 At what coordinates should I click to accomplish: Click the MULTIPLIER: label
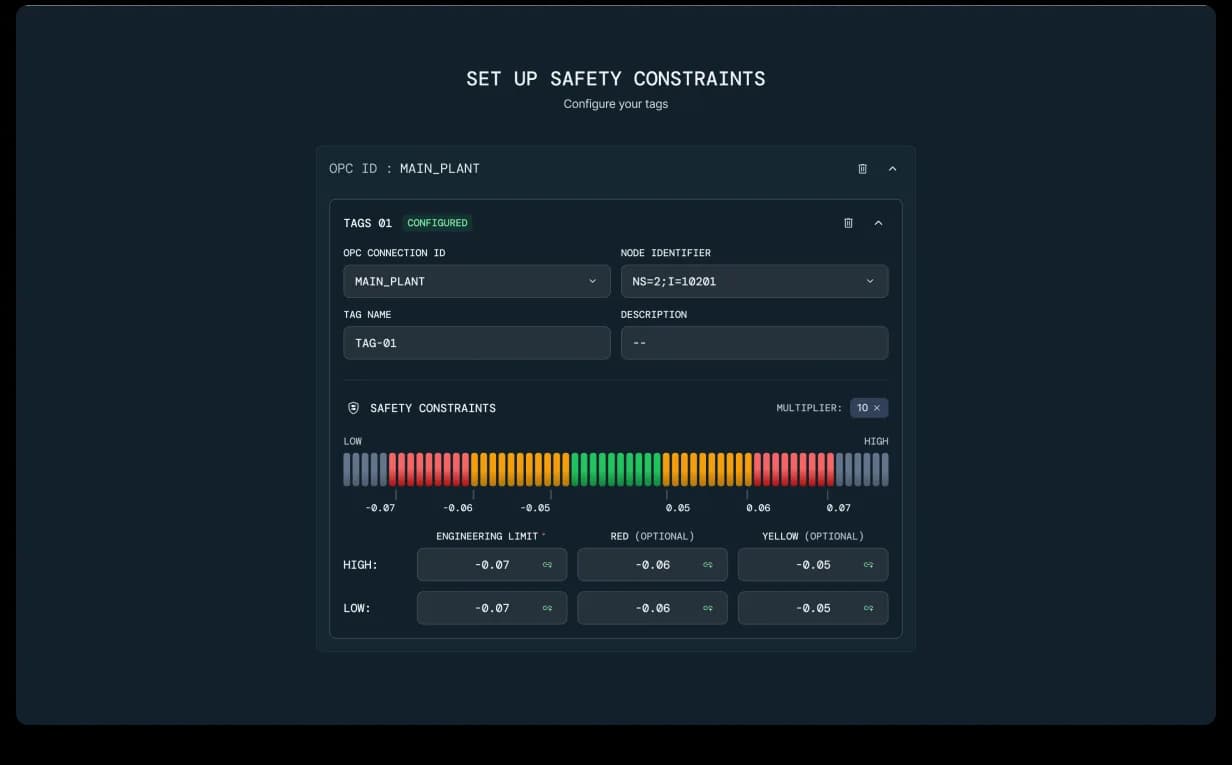pyautogui.click(x=809, y=408)
